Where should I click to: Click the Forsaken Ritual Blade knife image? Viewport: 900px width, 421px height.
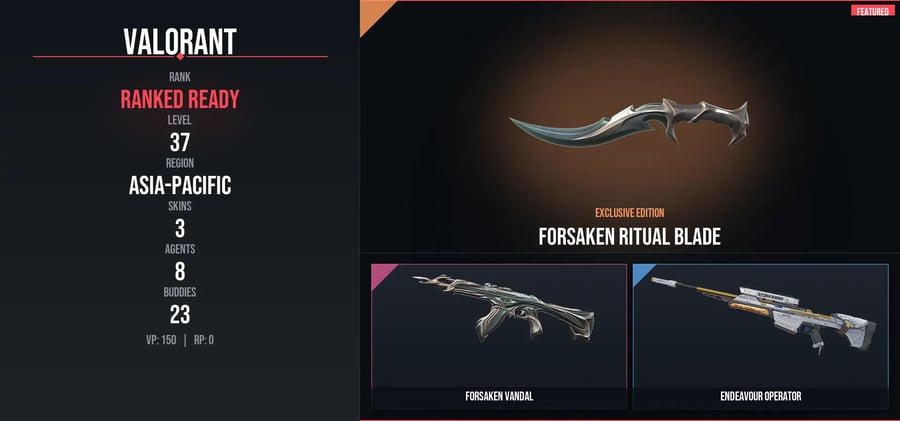point(629,122)
